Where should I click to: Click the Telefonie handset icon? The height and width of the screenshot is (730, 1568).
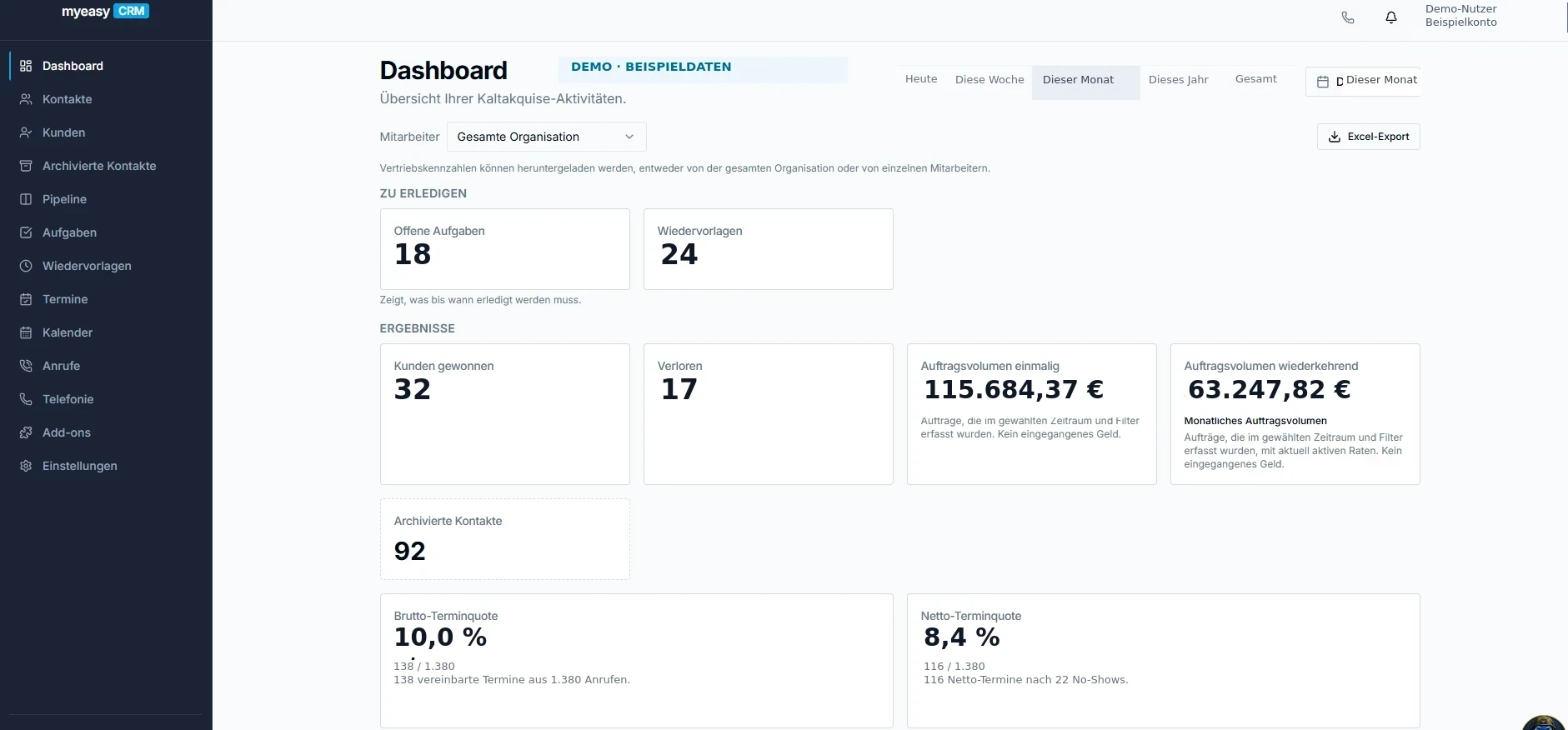tap(26, 399)
